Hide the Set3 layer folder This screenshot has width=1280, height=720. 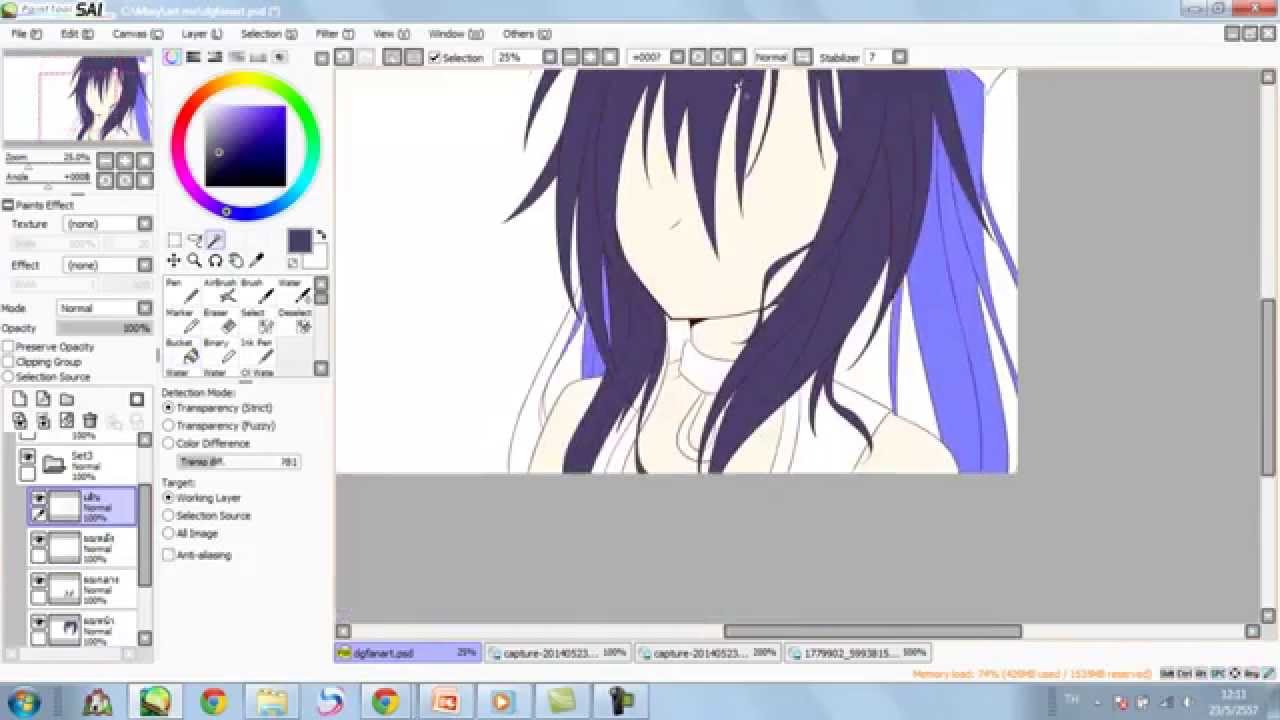coord(28,456)
